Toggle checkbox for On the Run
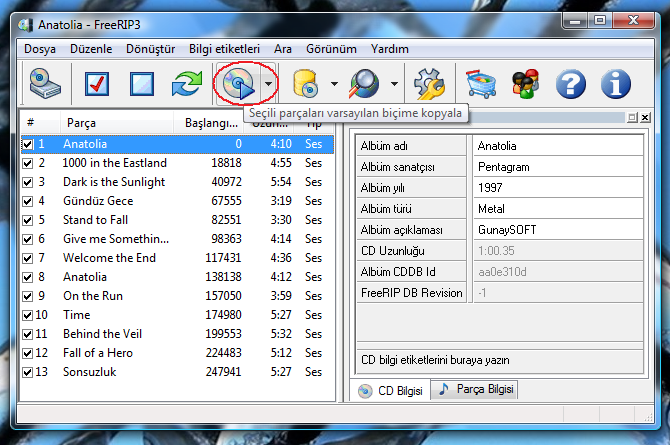Viewport: 670px width, 445px height. coord(28,296)
